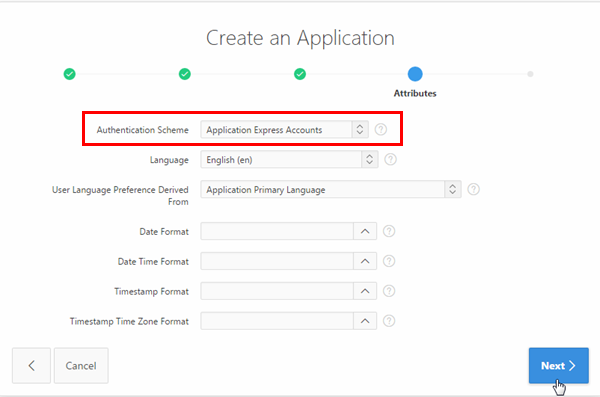This screenshot has width=600, height=397.
Task: Click the Date Format label
Action: pyautogui.click(x=164, y=232)
